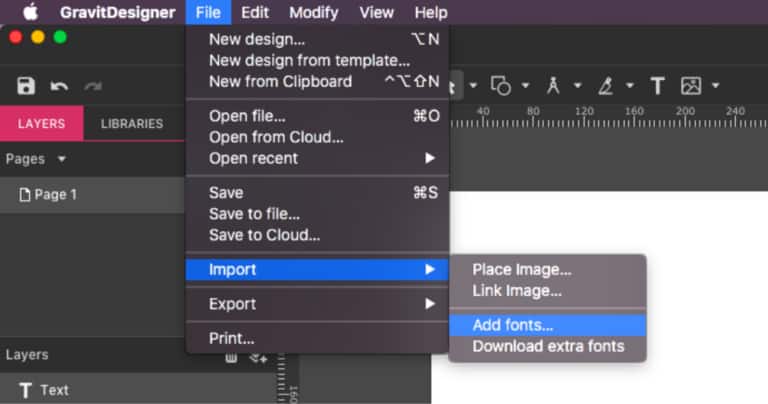Click Download extra fonts option
The image size is (768, 404).
[547, 346]
